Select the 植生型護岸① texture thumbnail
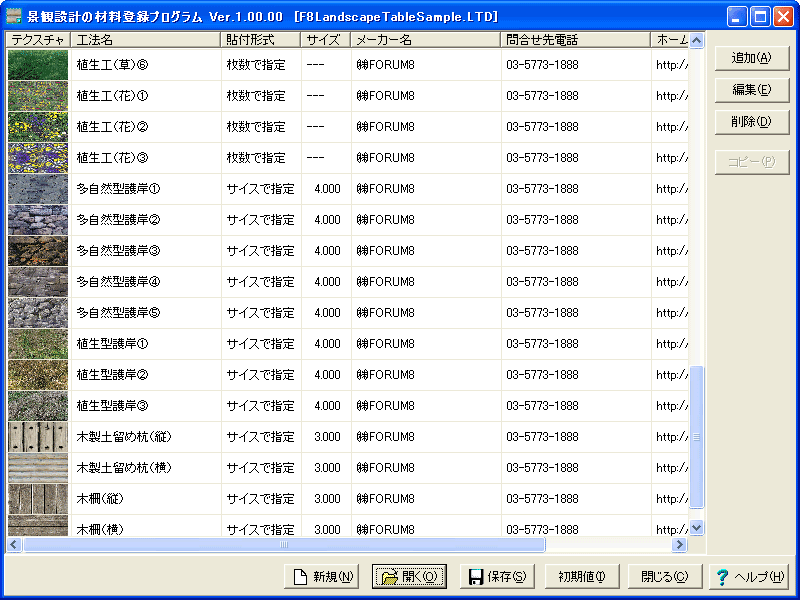The width and height of the screenshot is (800, 600). [x=38, y=344]
